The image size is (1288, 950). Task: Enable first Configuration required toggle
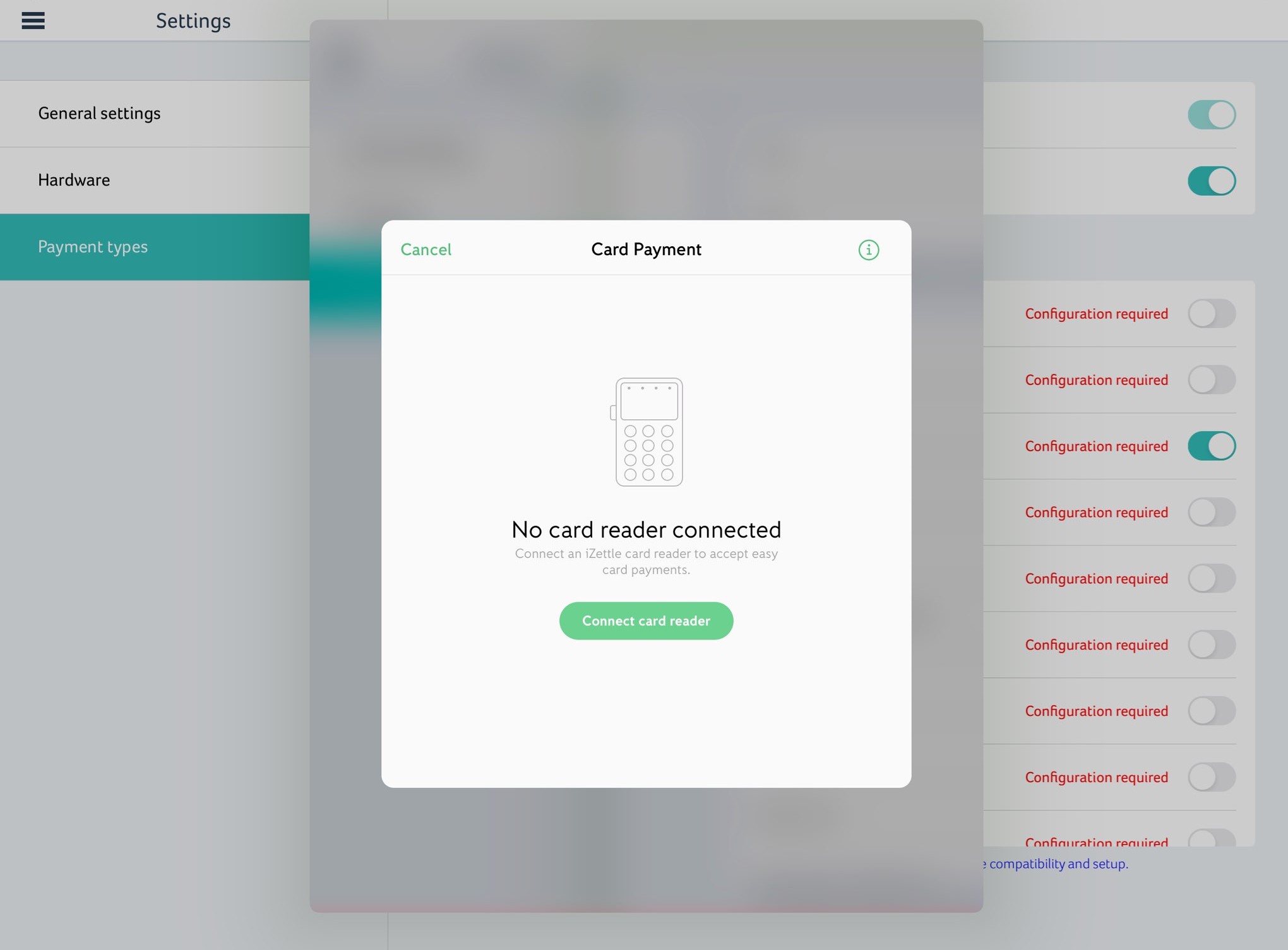[x=1210, y=314]
